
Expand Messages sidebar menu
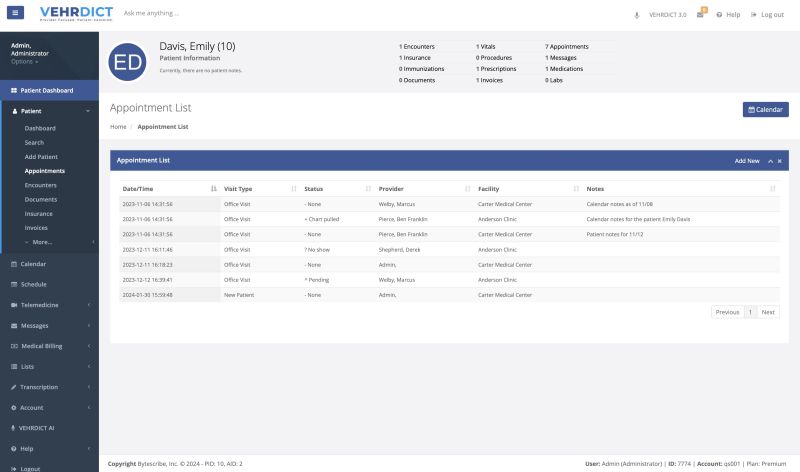tap(49, 326)
